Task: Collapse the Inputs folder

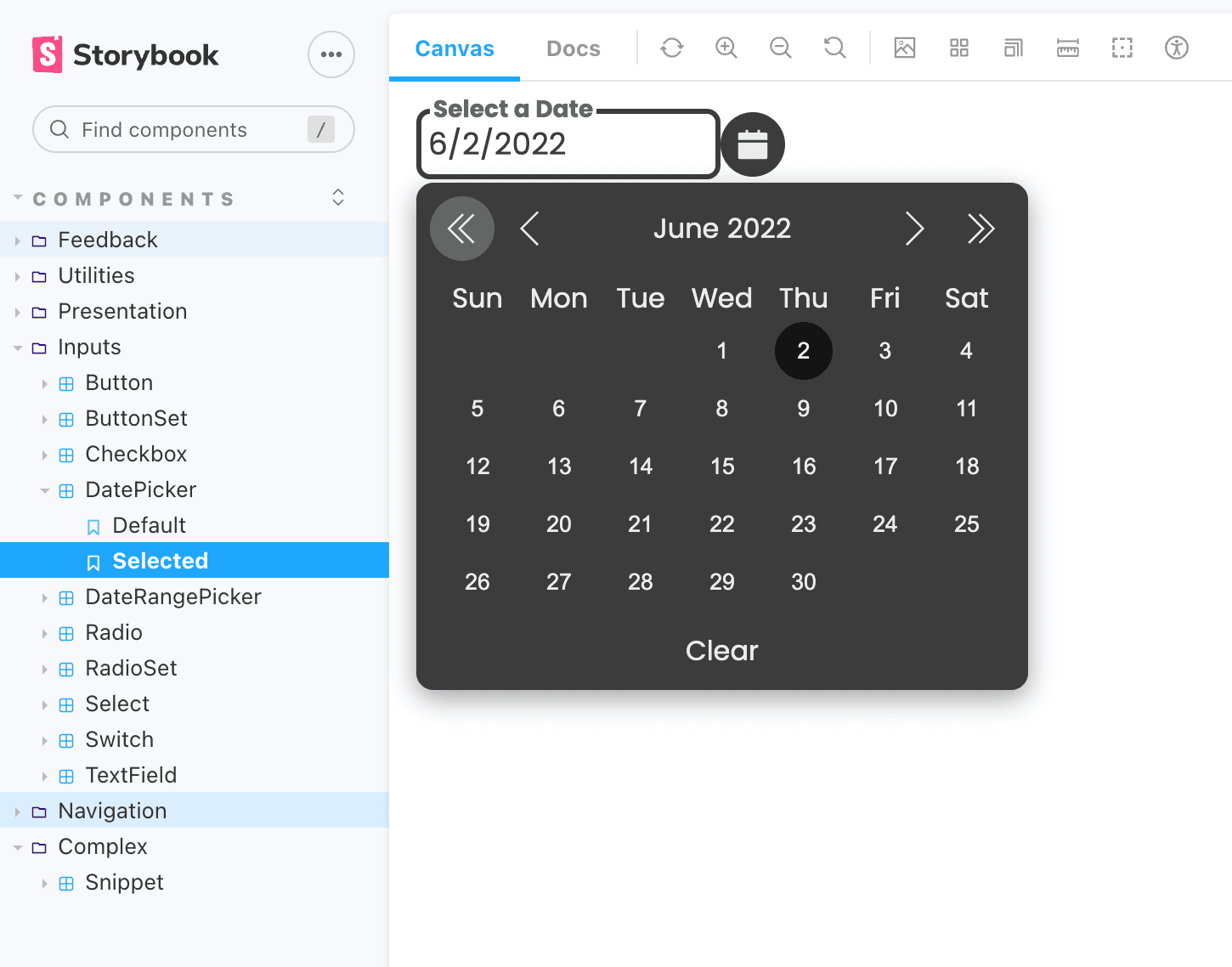Action: coord(89,347)
